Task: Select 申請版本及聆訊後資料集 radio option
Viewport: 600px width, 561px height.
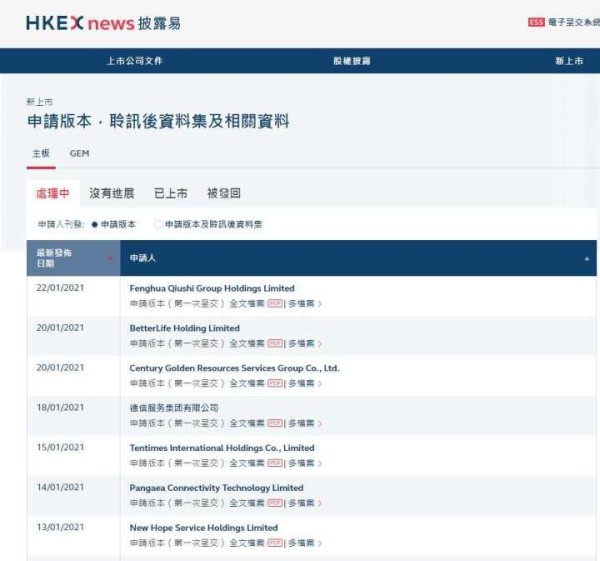Action: (x=158, y=225)
